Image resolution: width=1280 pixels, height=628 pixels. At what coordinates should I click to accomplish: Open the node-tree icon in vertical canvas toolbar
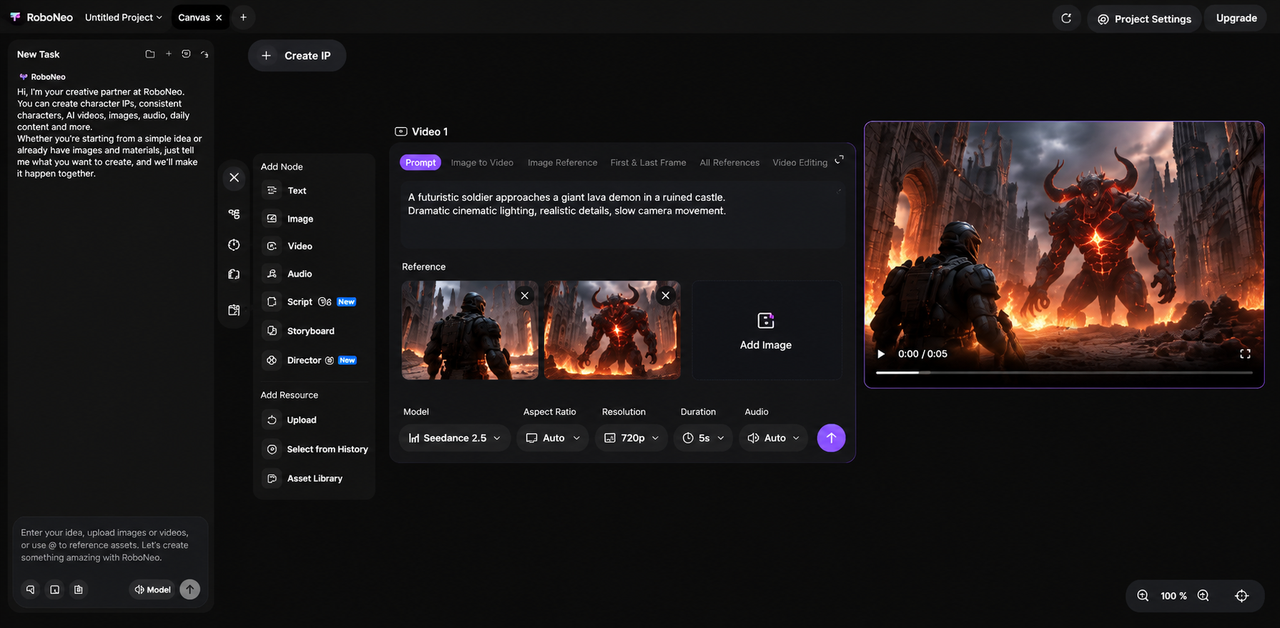[234, 214]
